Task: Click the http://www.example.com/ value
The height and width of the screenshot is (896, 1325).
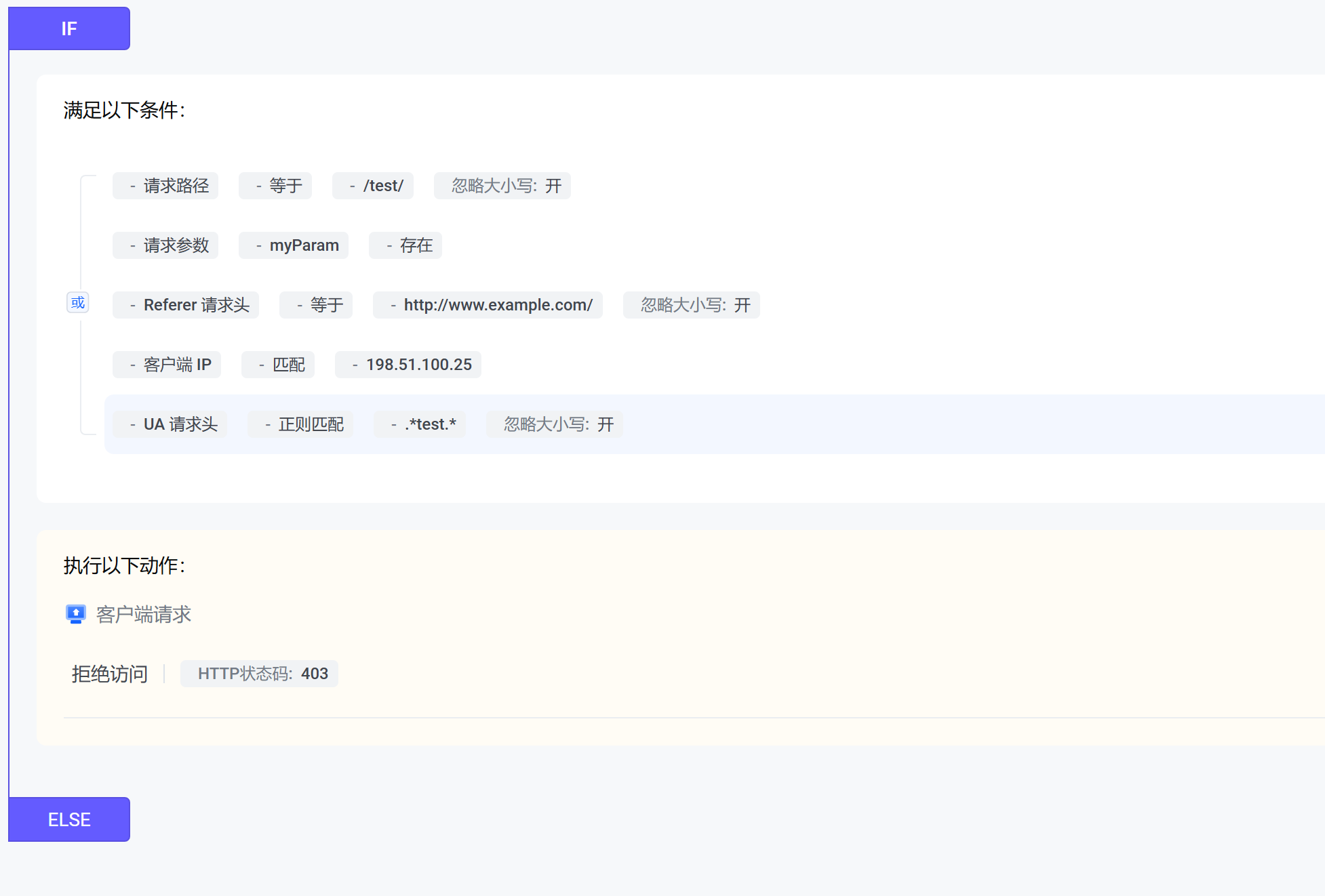Action: [x=488, y=305]
